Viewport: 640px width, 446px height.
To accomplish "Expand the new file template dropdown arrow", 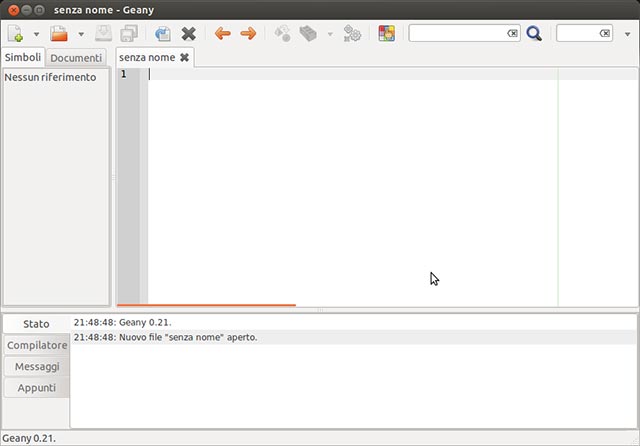I will click(x=37, y=34).
